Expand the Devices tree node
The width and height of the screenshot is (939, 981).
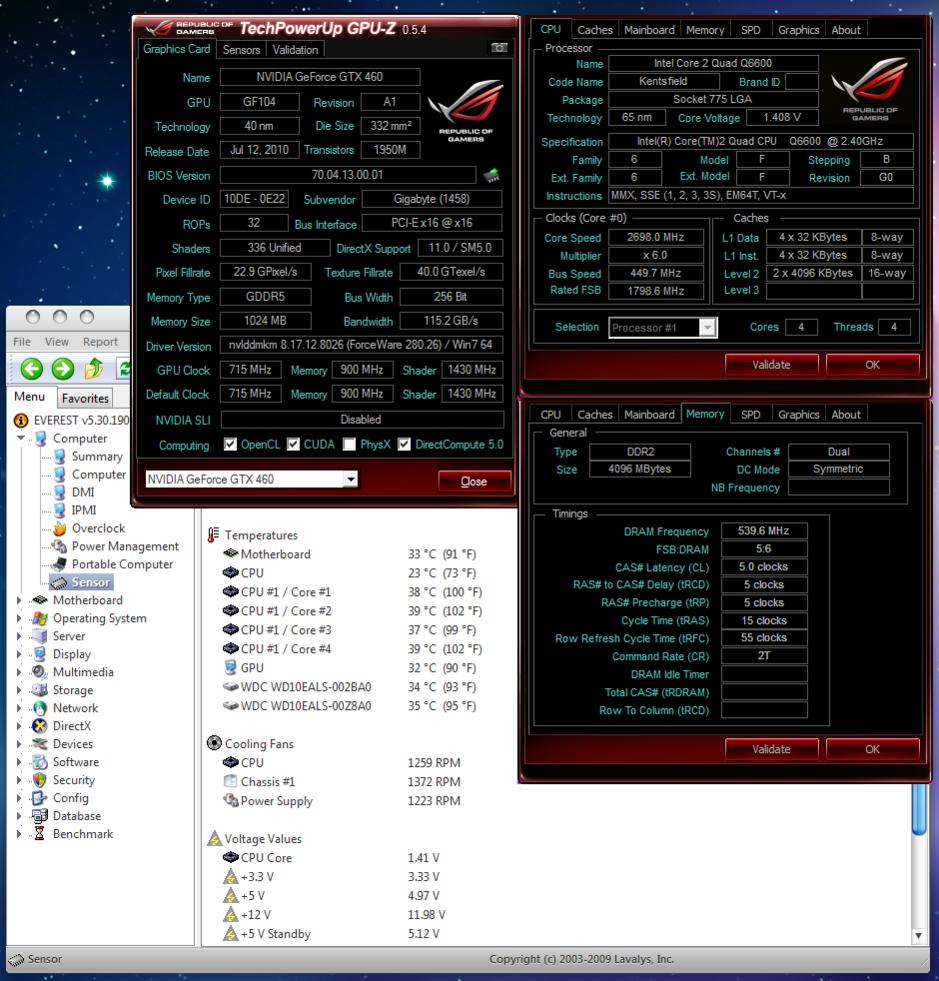19,744
